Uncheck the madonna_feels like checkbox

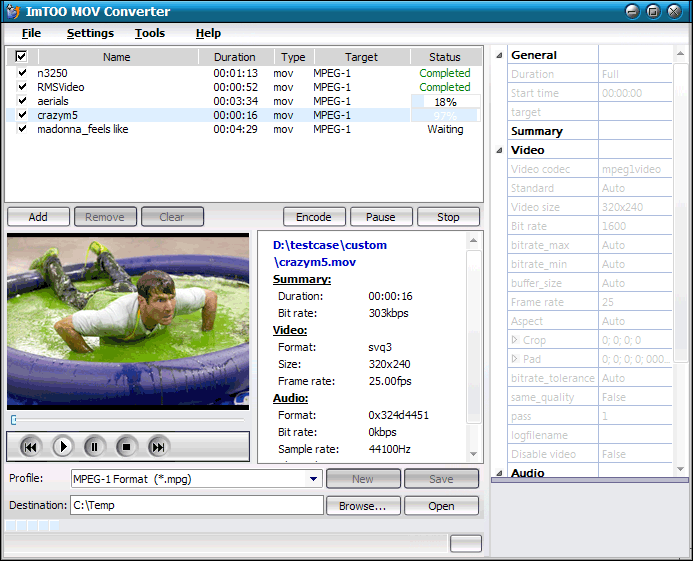22,129
